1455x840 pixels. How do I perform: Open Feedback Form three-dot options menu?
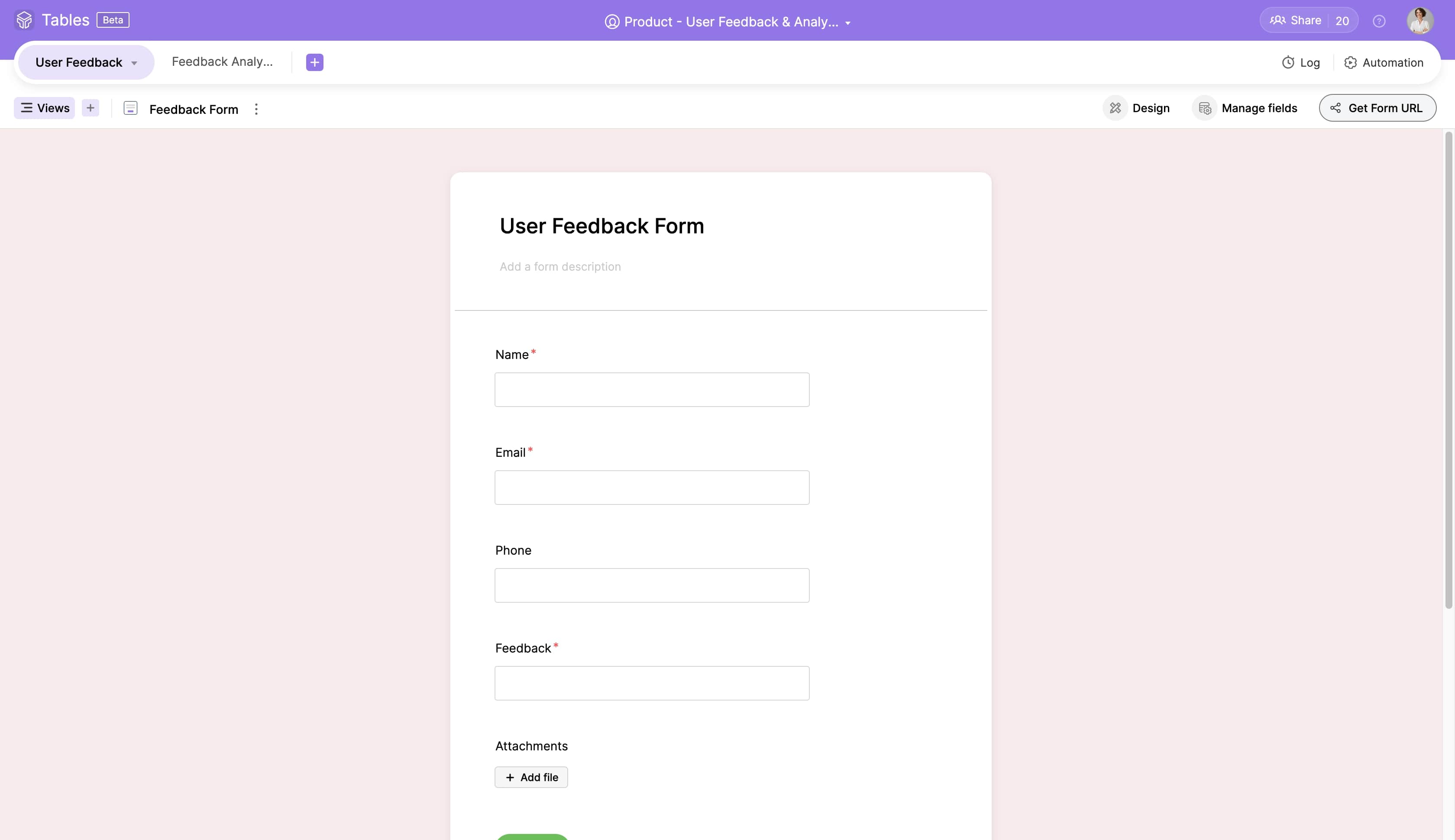[256, 109]
